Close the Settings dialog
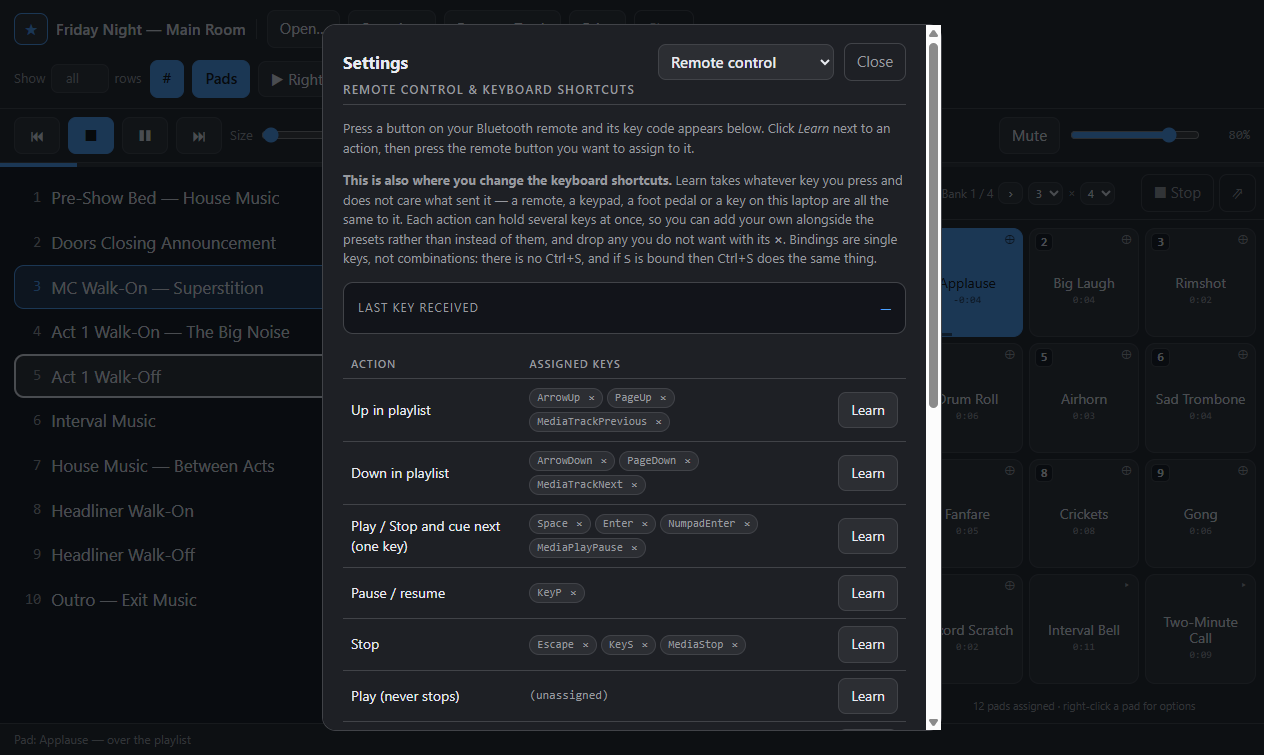 (x=875, y=62)
